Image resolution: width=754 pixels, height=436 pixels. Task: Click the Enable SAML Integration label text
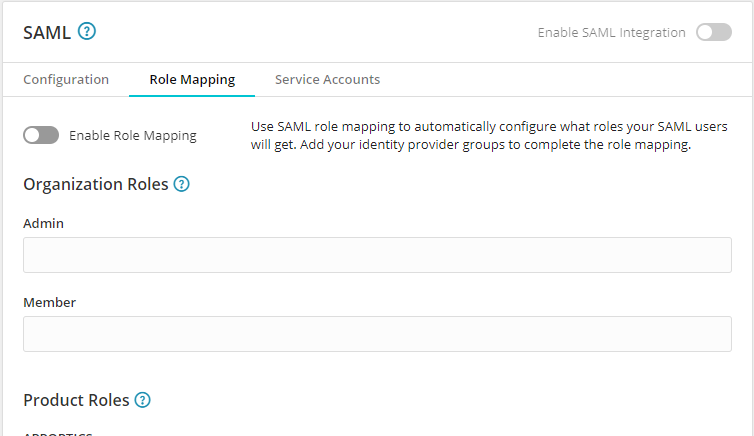click(611, 32)
